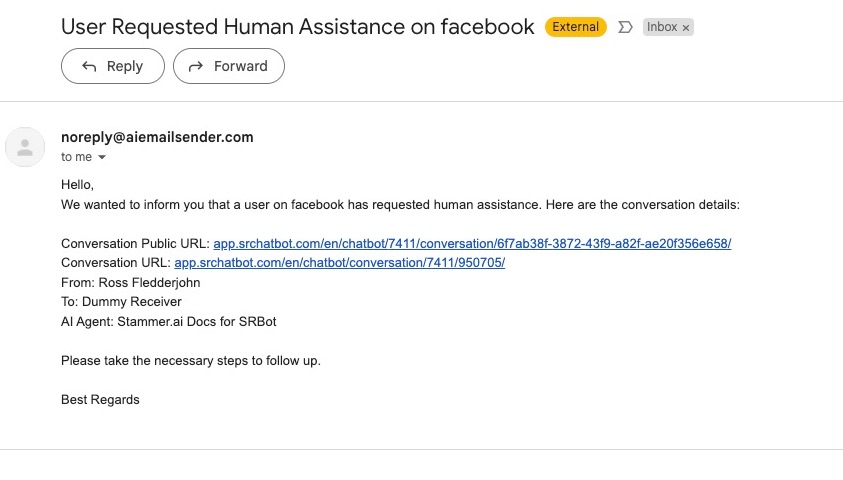Image resolution: width=843 pixels, height=480 pixels.
Task: Click the "AI Agent: Stammer.ai Docs" line
Action: point(169,321)
